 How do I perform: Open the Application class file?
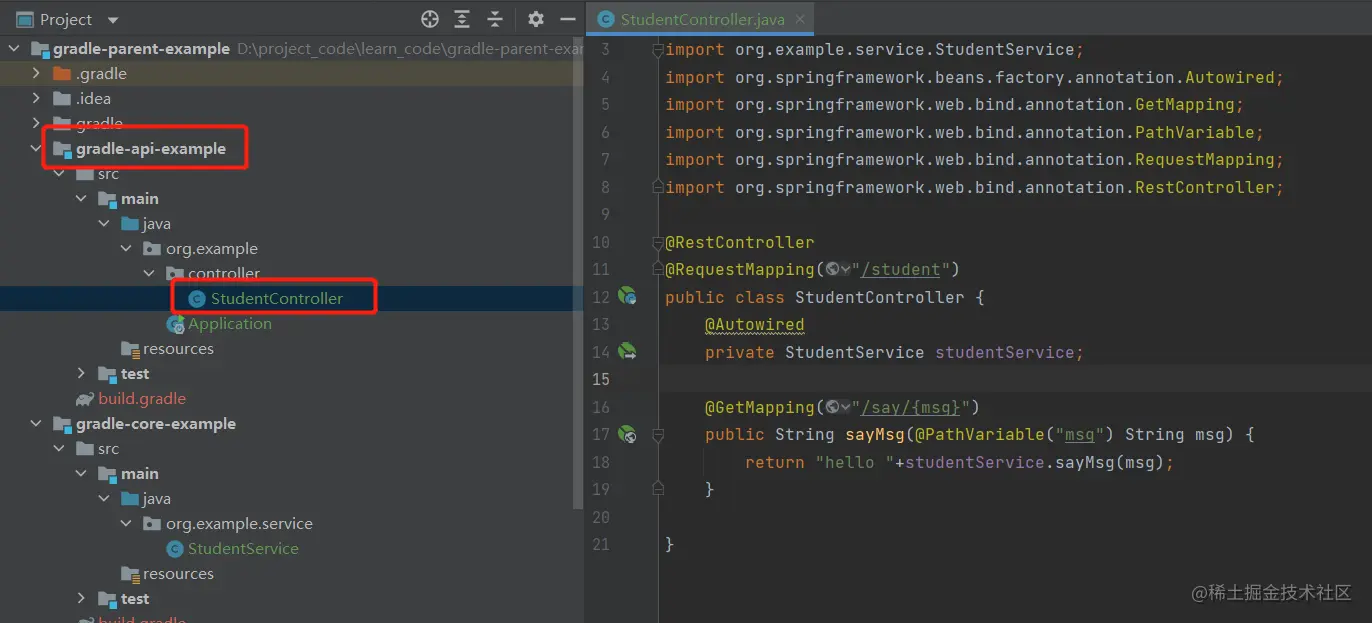pos(230,323)
